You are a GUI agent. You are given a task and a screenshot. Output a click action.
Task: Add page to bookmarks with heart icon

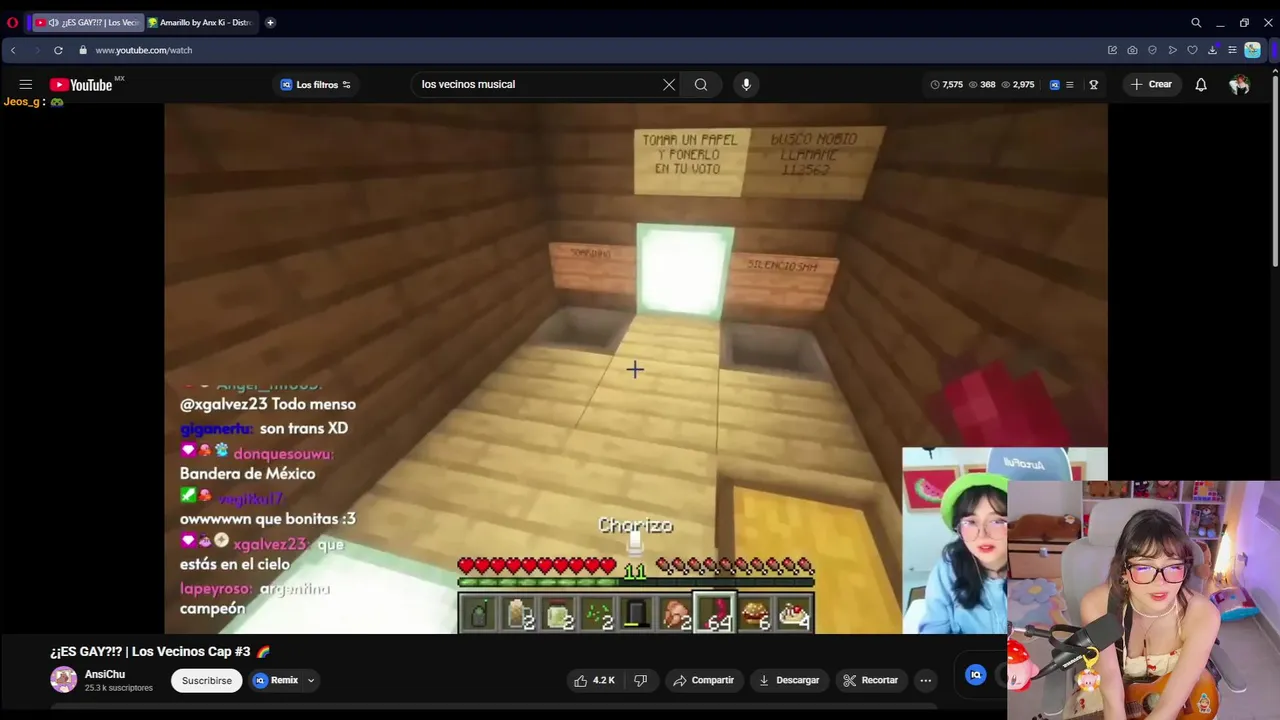pyautogui.click(x=1192, y=50)
